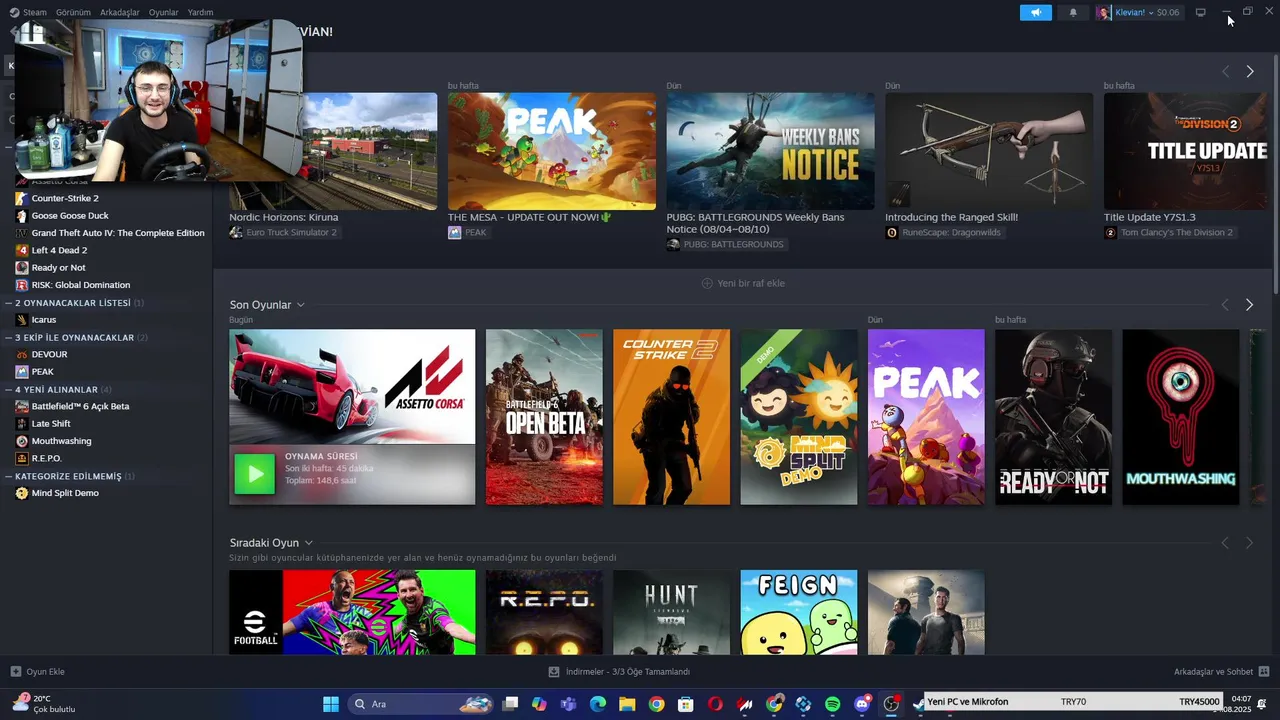Switch to Big Picture mode monitor icon

point(1201,12)
